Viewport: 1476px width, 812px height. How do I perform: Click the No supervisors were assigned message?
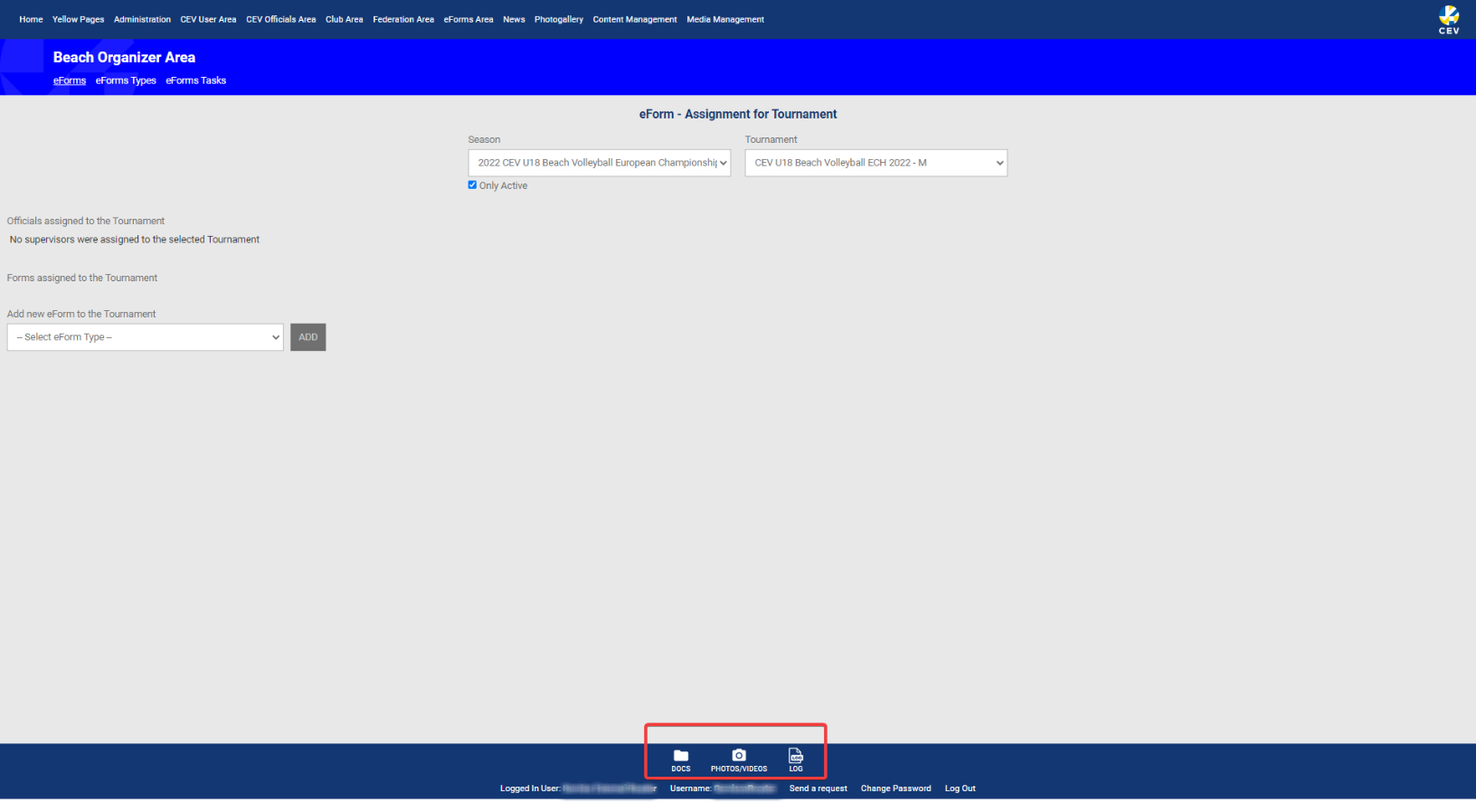[135, 240]
